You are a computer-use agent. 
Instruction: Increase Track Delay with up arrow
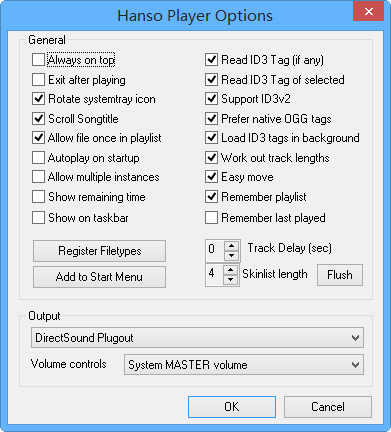pyautogui.click(x=232, y=246)
